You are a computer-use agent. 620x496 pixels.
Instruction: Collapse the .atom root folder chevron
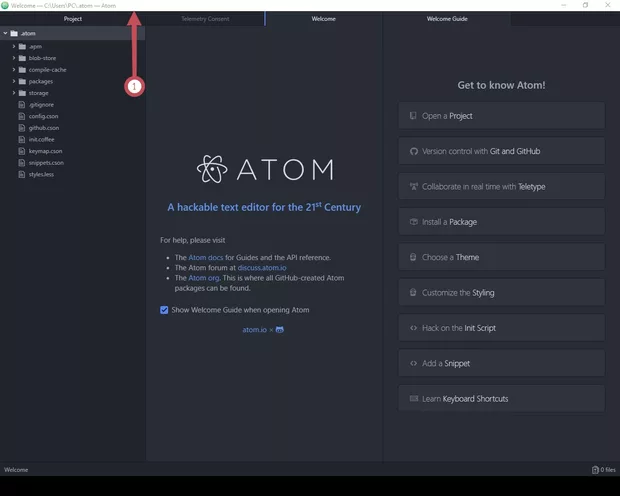[5, 33]
